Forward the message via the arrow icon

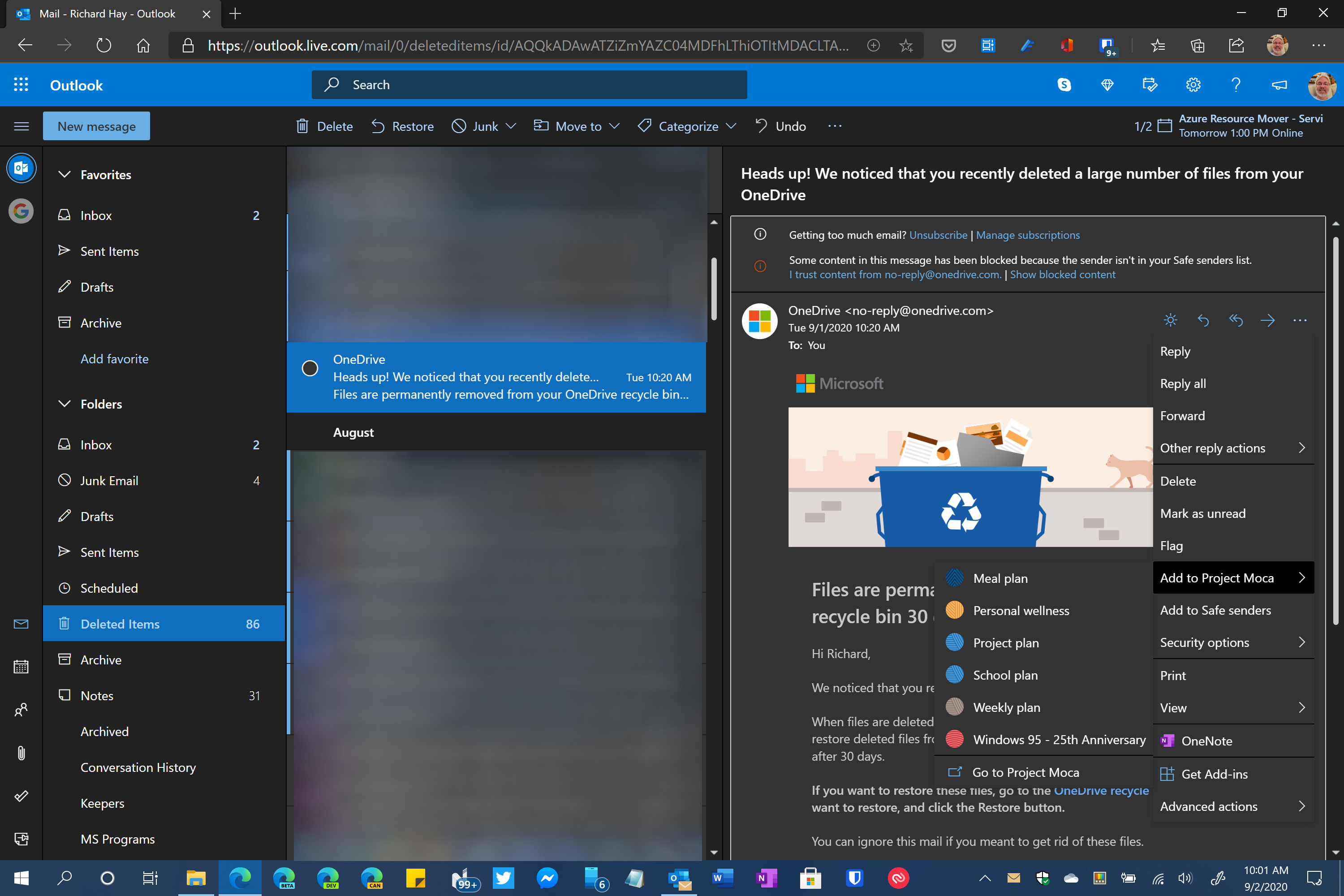pos(1268,320)
